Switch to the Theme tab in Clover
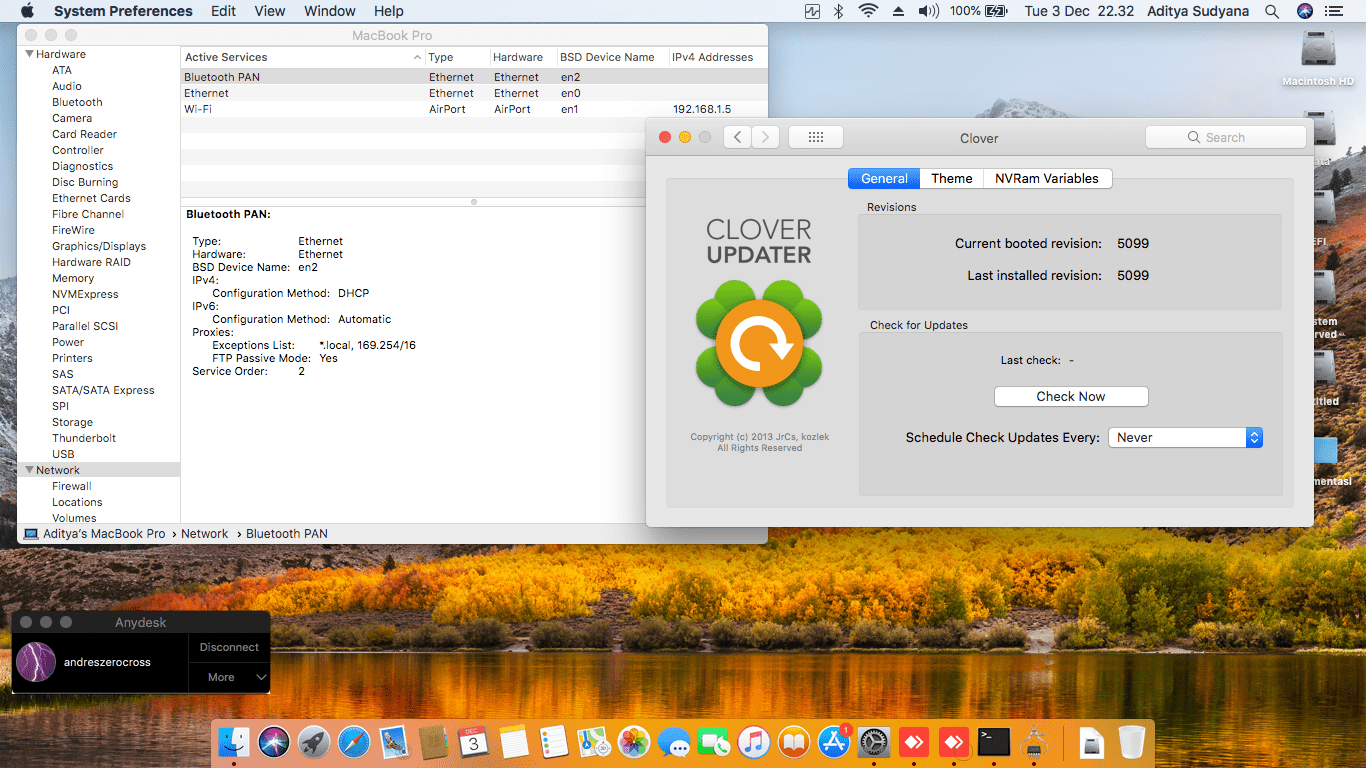 [951, 178]
